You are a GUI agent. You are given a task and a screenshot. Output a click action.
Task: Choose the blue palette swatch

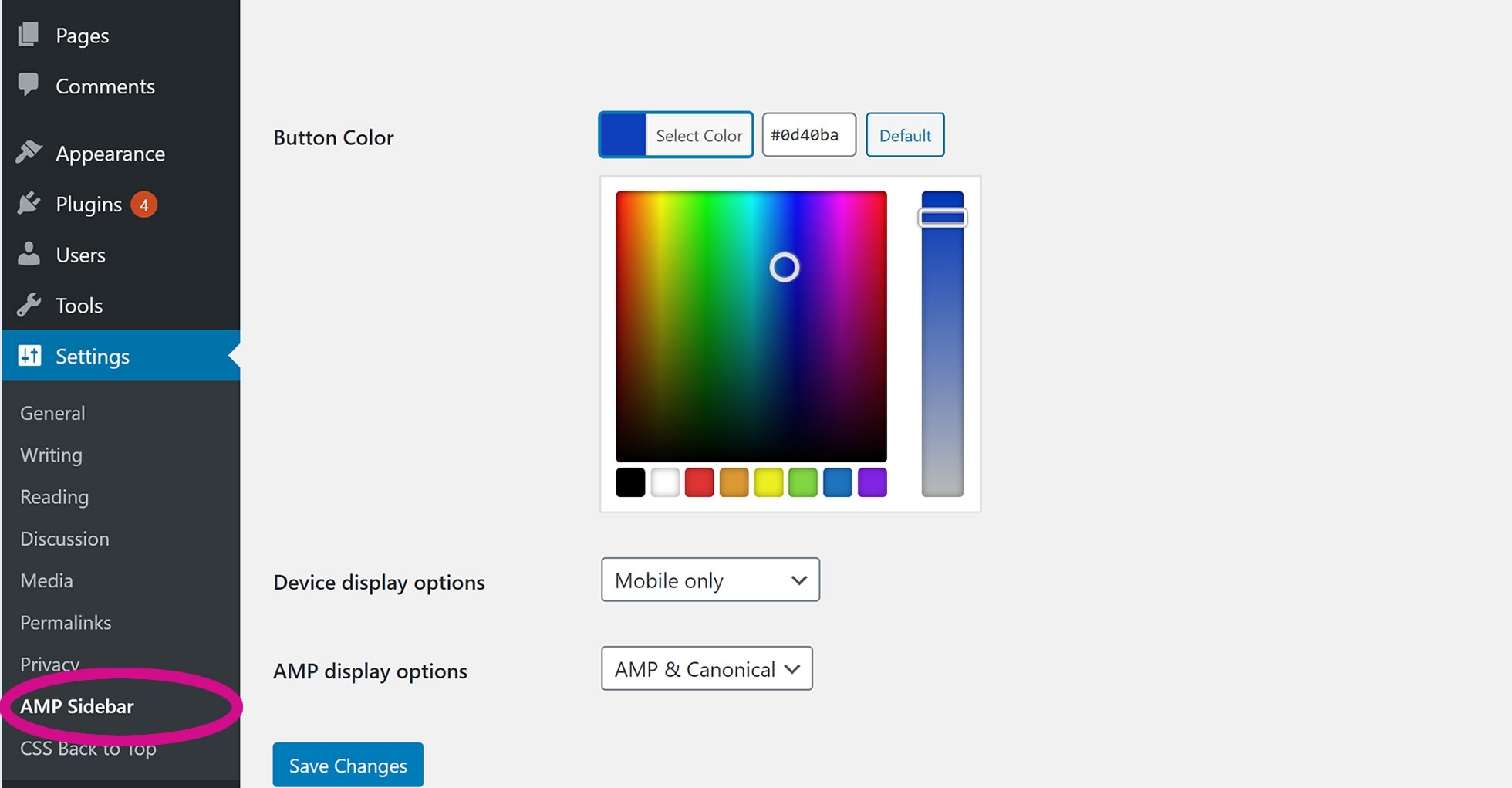pyautogui.click(x=838, y=482)
